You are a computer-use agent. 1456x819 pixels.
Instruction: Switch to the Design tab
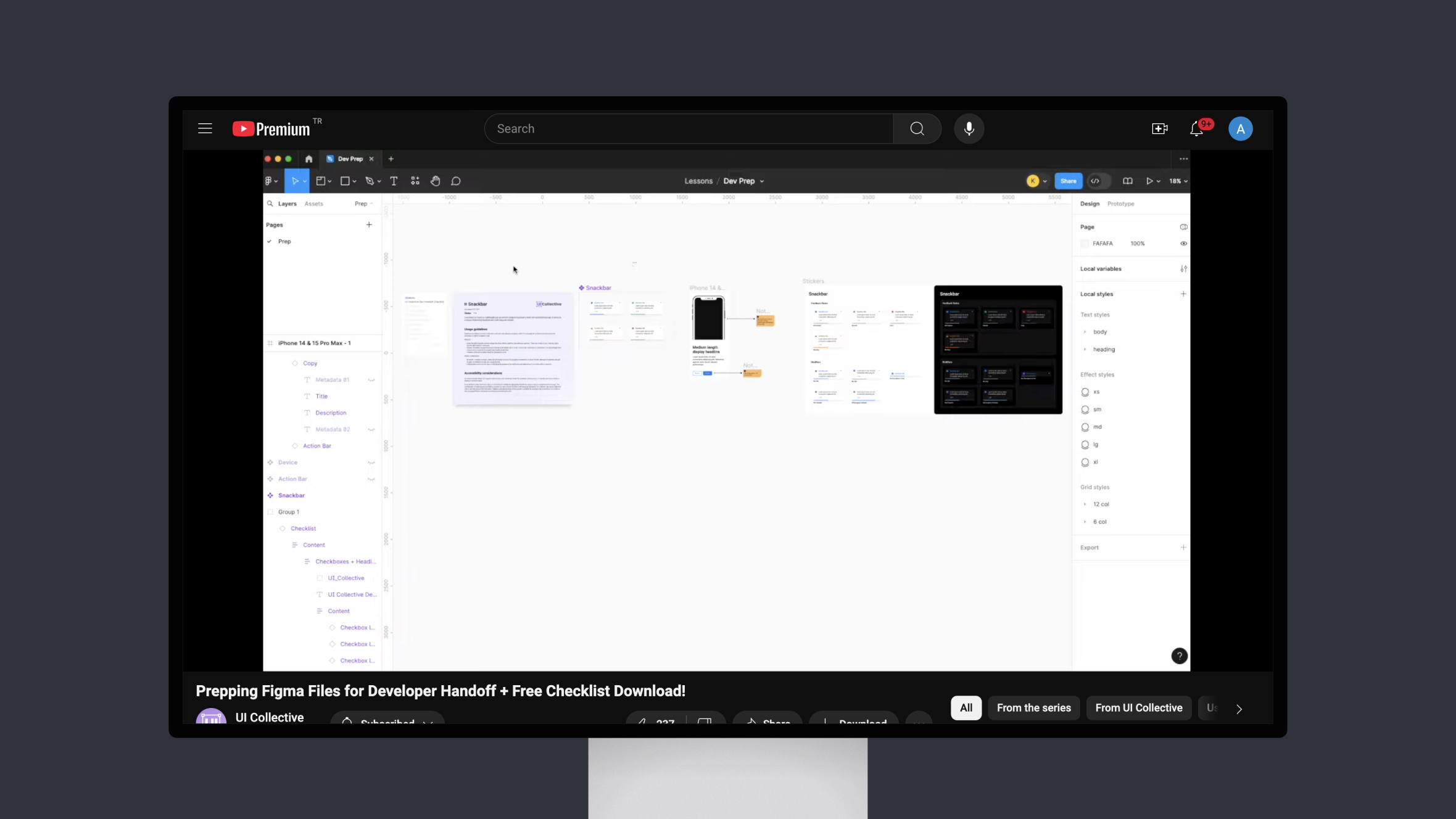(1090, 204)
